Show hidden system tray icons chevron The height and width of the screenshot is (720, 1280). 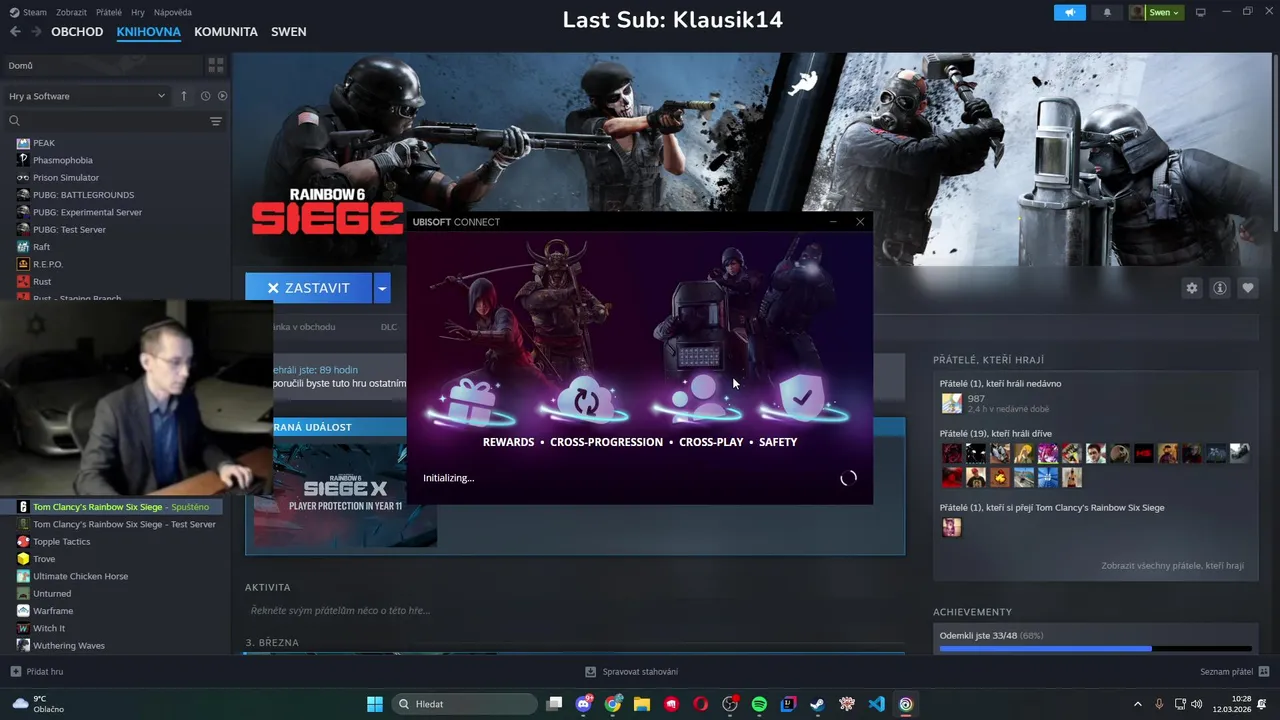(x=1137, y=704)
